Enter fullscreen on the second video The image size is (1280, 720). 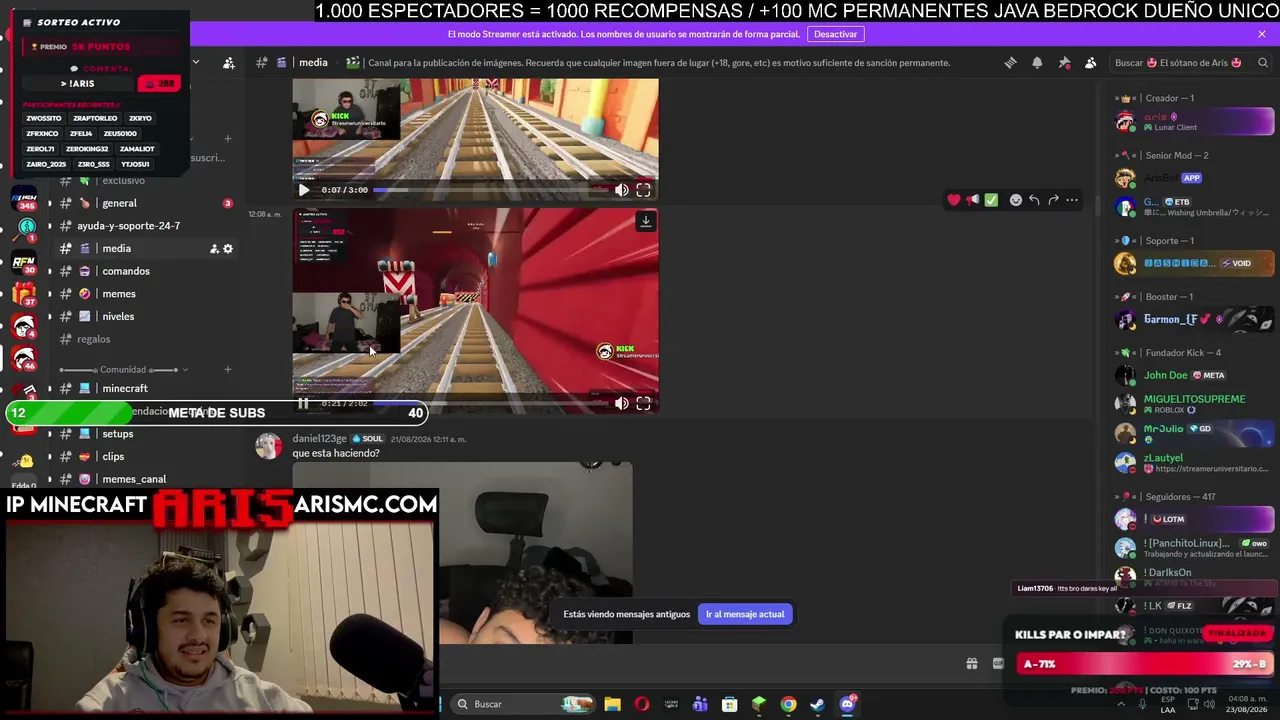(644, 404)
